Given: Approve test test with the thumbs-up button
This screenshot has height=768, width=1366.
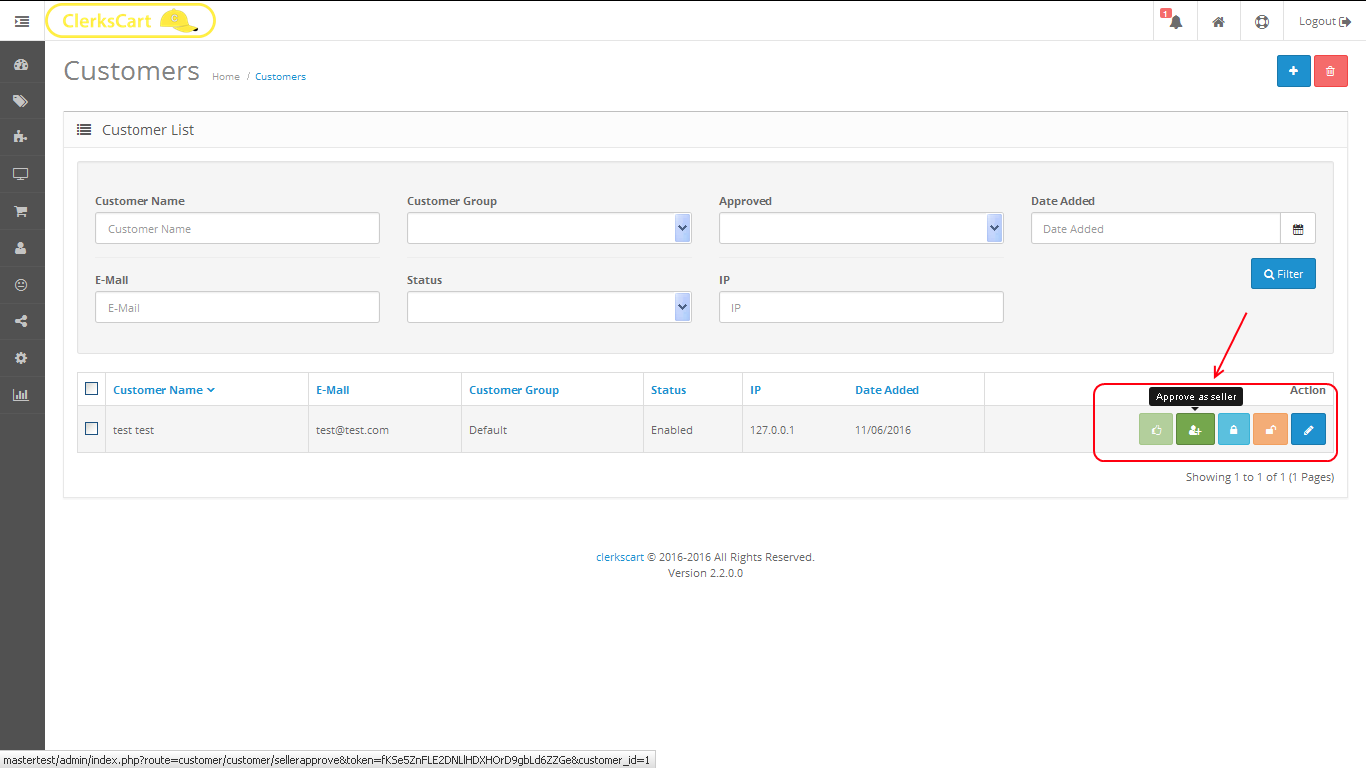Looking at the screenshot, I should pos(1156,430).
